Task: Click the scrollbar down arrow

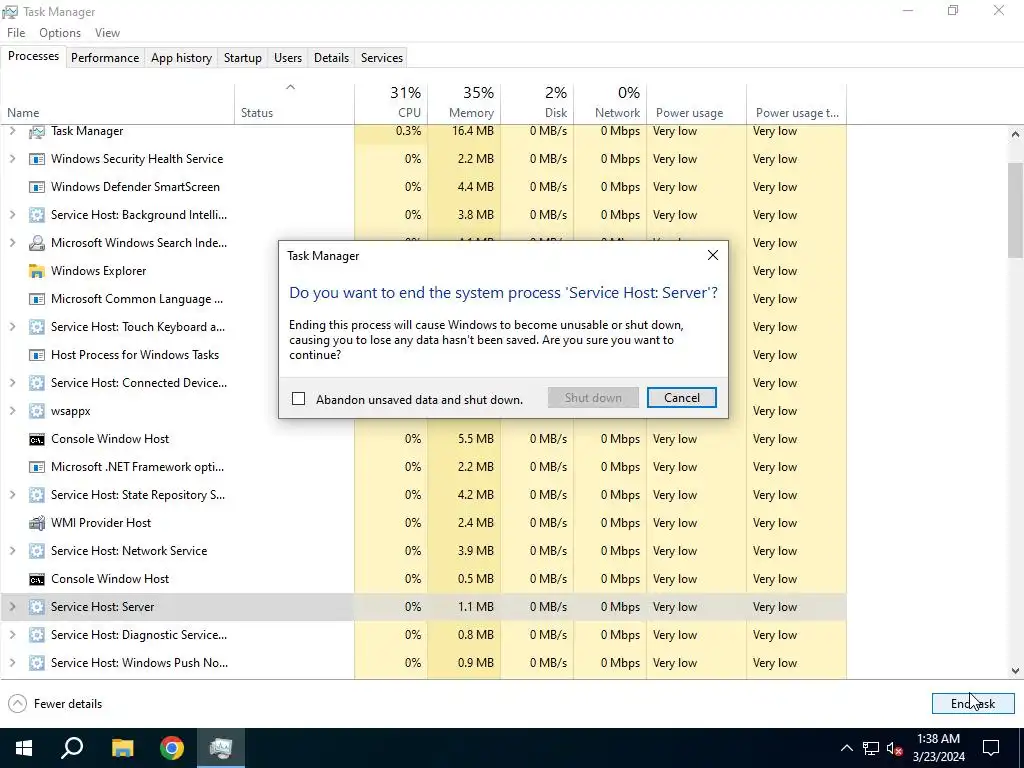Action: [x=1015, y=671]
